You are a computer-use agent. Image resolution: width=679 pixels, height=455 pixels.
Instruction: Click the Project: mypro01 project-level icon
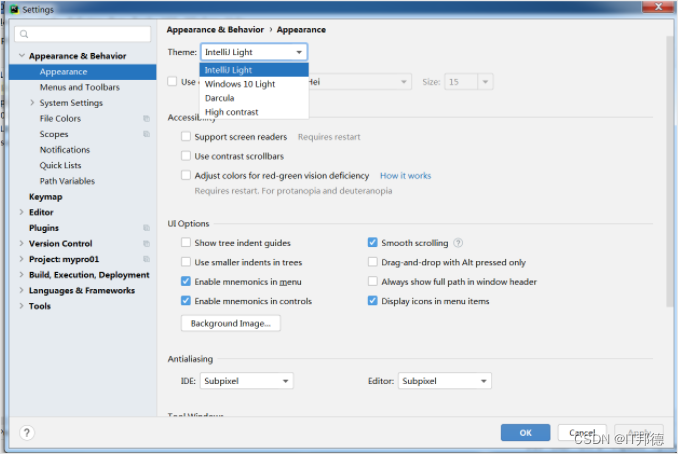[146, 259]
